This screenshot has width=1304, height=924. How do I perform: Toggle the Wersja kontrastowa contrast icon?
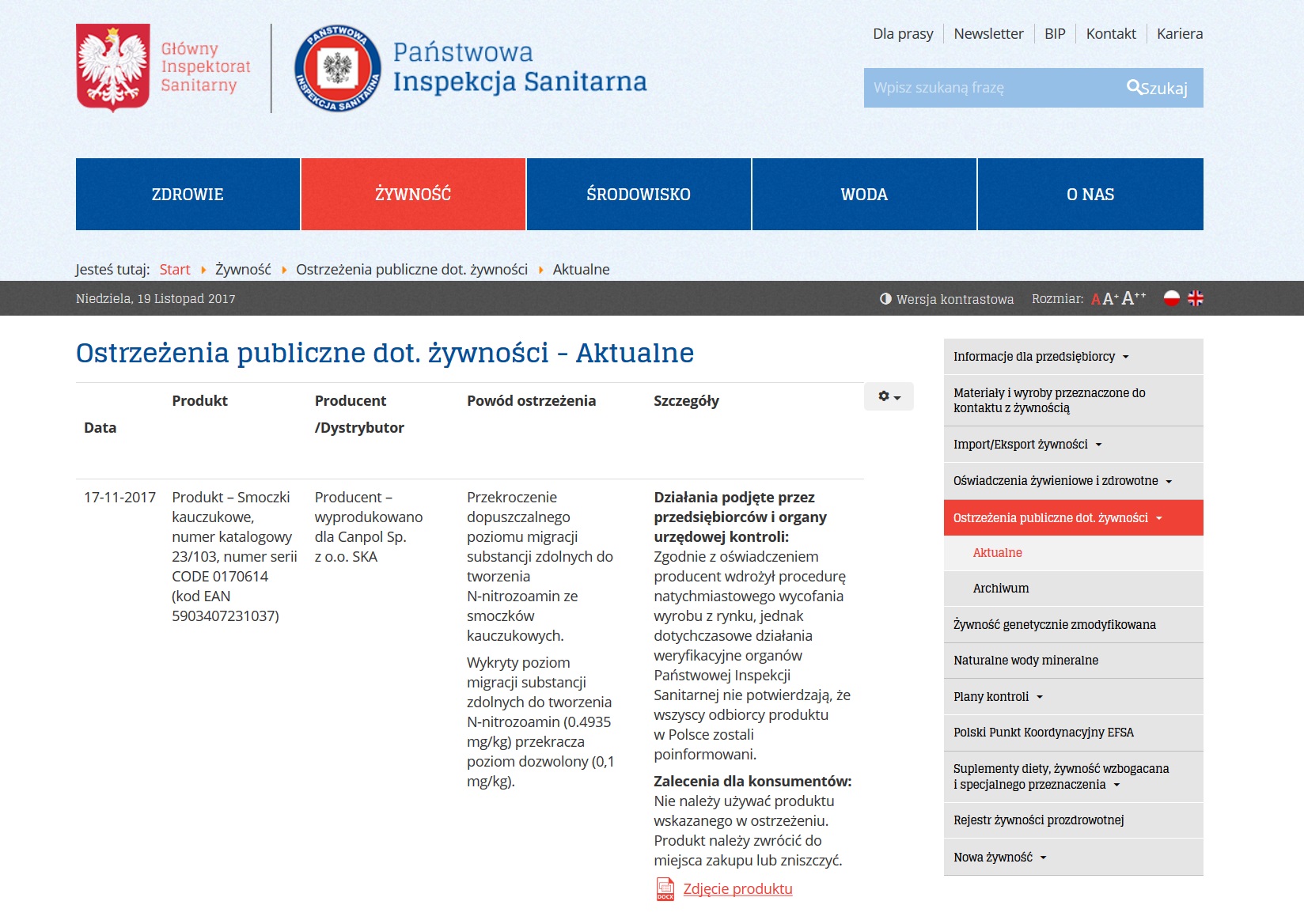pos(885,299)
